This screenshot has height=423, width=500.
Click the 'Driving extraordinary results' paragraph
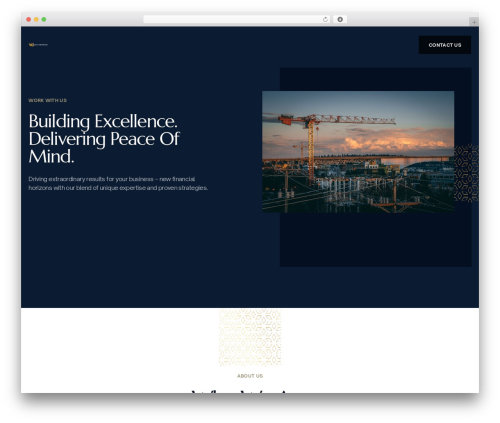click(118, 183)
